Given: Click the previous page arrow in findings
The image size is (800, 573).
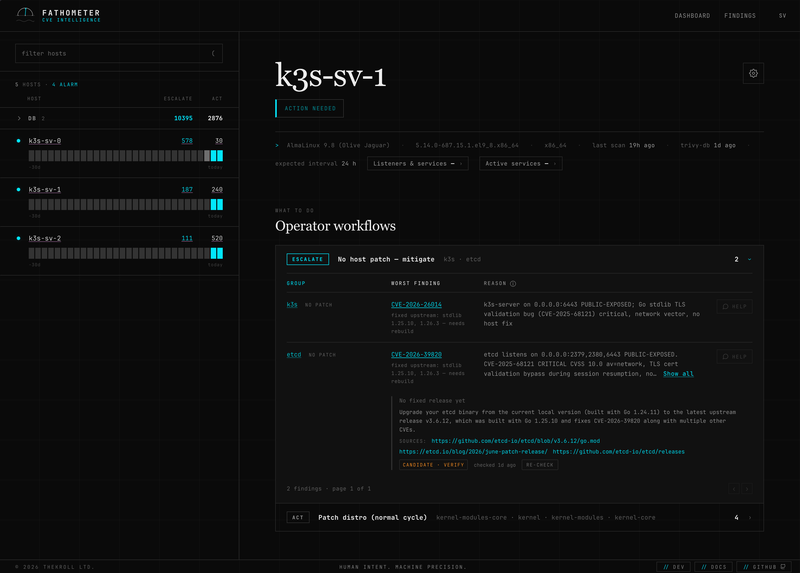Looking at the screenshot, I should click(x=734, y=489).
